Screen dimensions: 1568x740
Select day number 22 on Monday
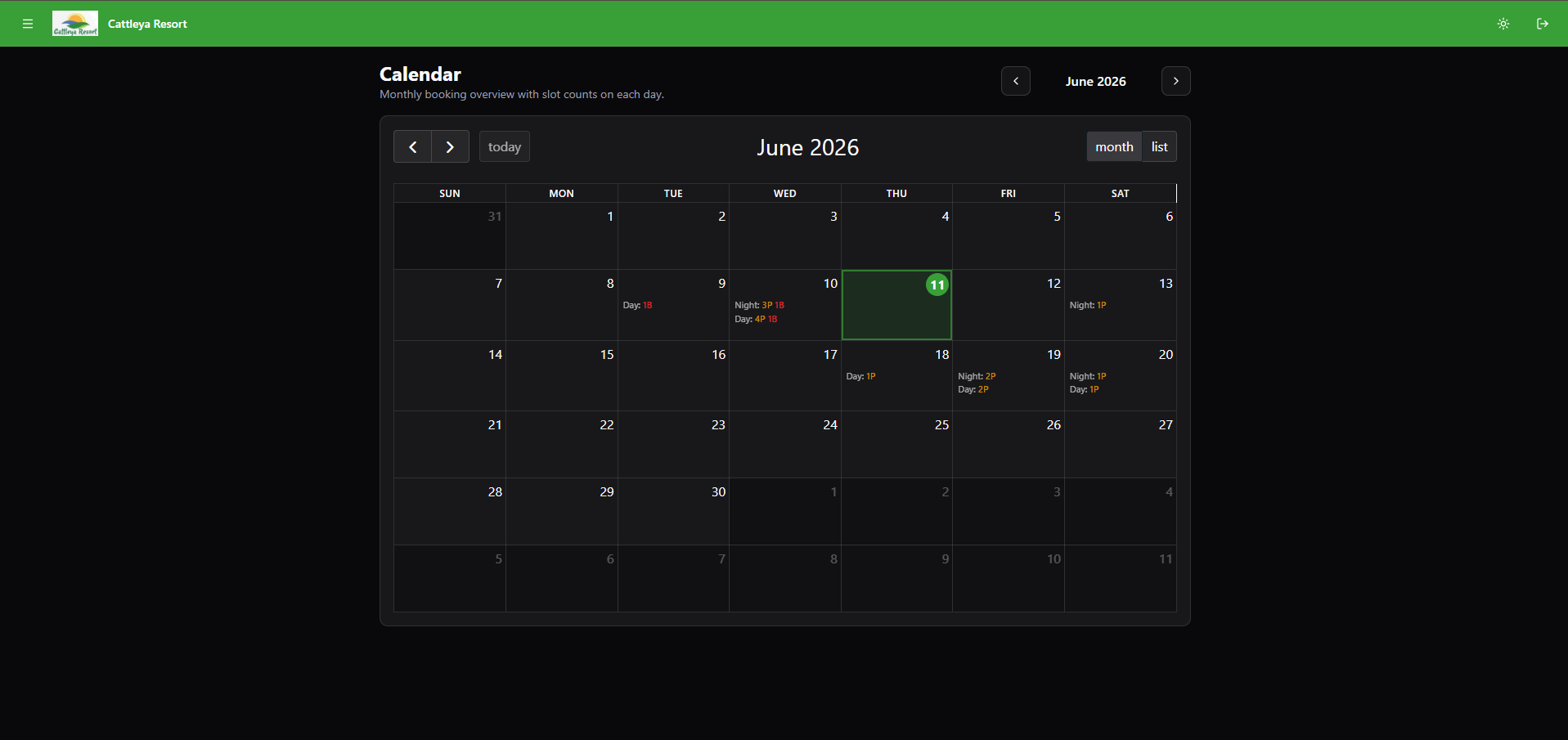[607, 424]
